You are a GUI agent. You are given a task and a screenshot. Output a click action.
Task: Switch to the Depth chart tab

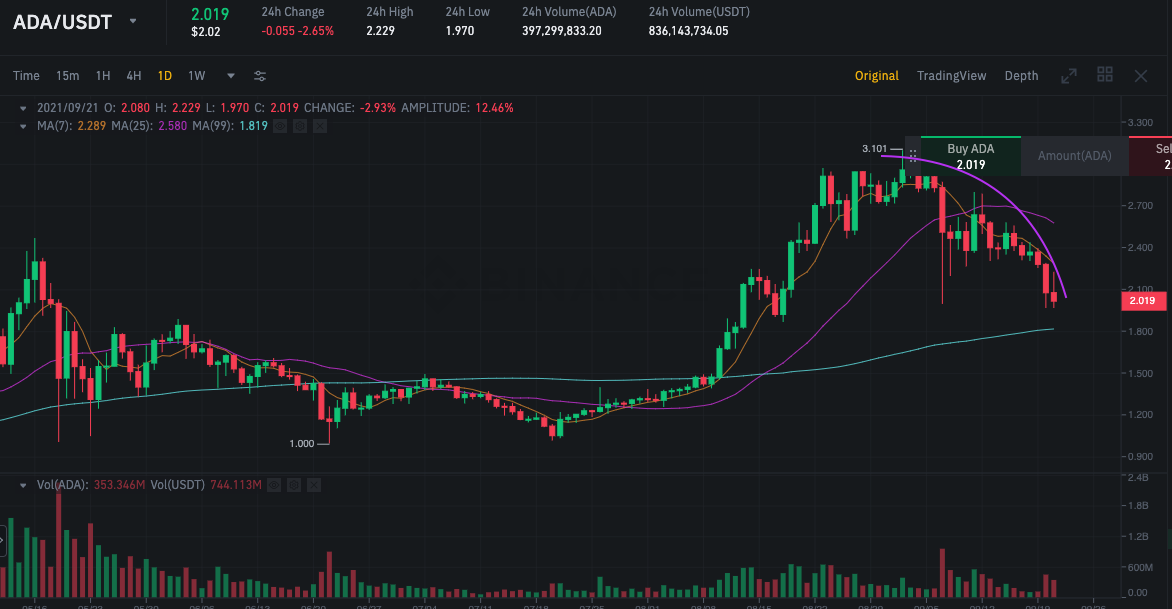1021,76
